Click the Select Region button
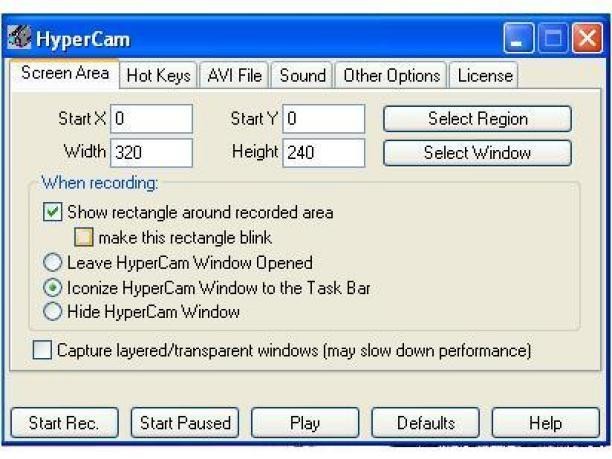This screenshot has height=459, width=612. pyautogui.click(x=477, y=119)
